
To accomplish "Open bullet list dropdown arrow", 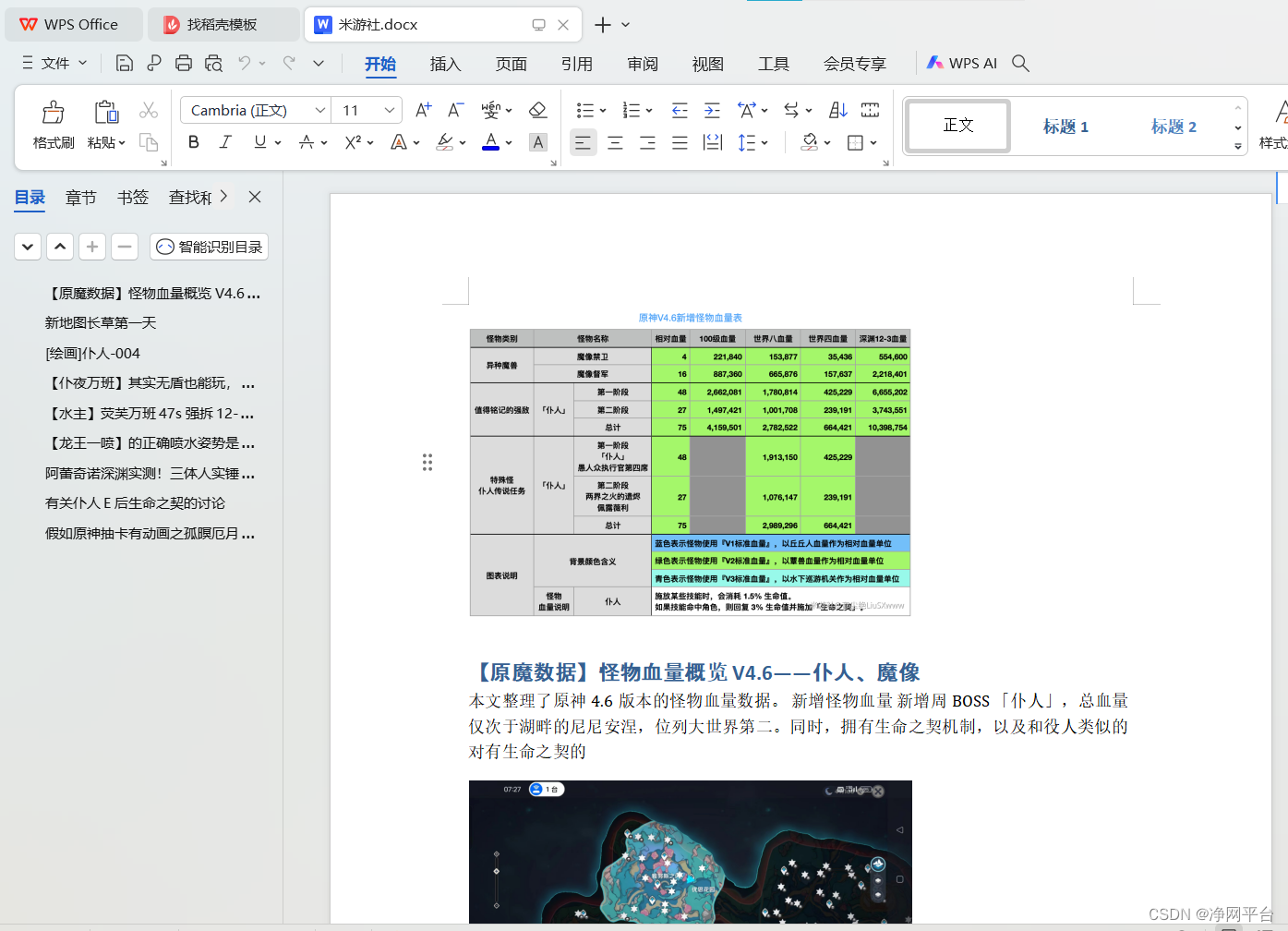I will [x=603, y=111].
